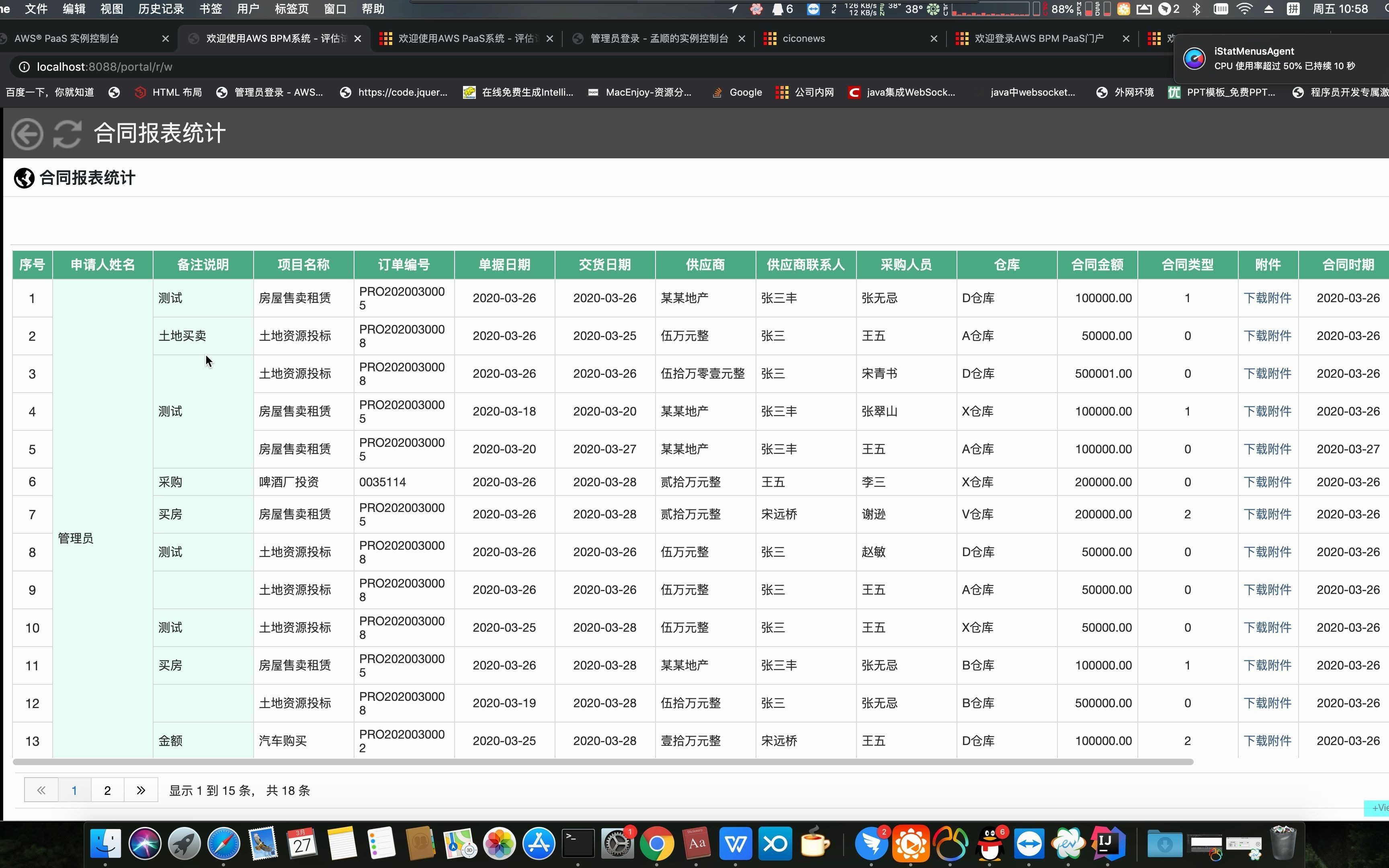Click the globe icon beside the 合同报表统计 subtitle

tap(24, 178)
